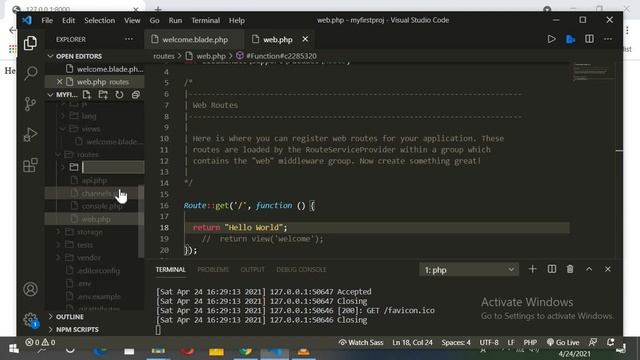The width and height of the screenshot is (640, 360).
Task: Open editor More Actions ellipsis
Action: 608,39
